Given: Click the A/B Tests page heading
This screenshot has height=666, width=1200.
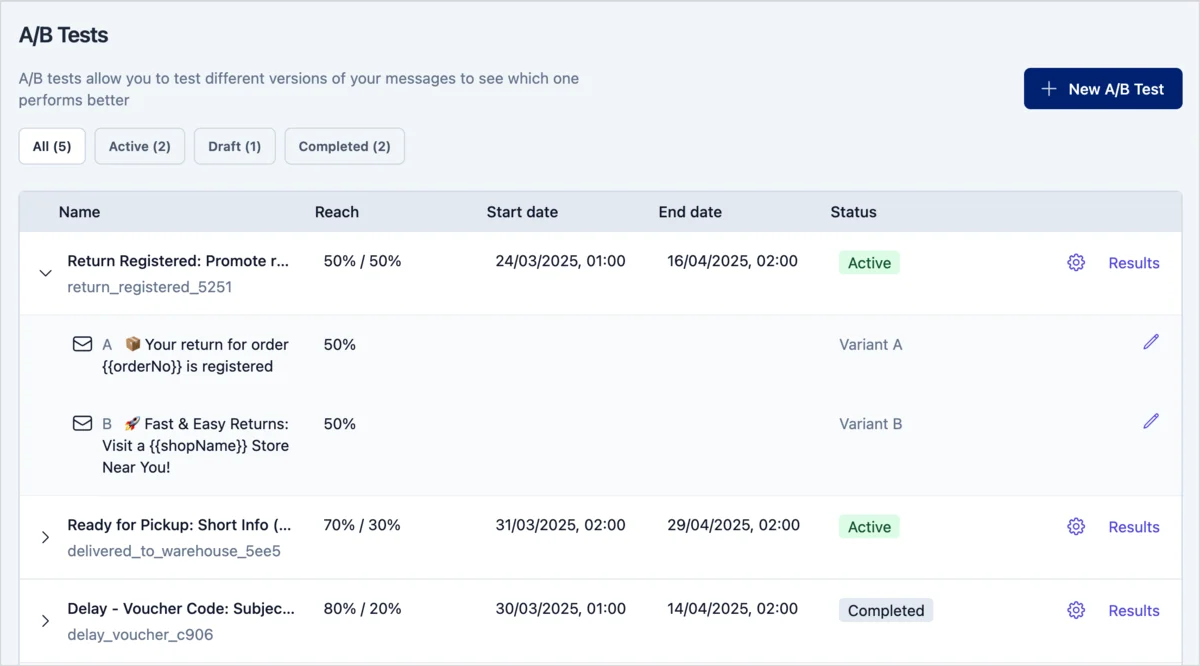Looking at the screenshot, I should (63, 35).
